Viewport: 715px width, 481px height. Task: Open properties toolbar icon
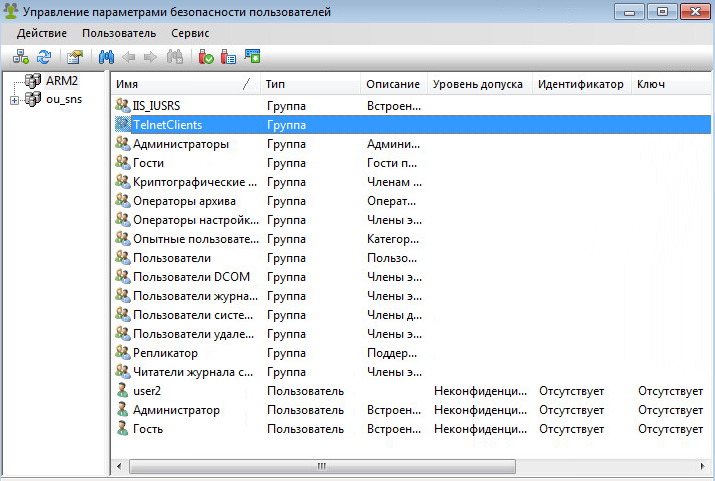tap(75, 57)
